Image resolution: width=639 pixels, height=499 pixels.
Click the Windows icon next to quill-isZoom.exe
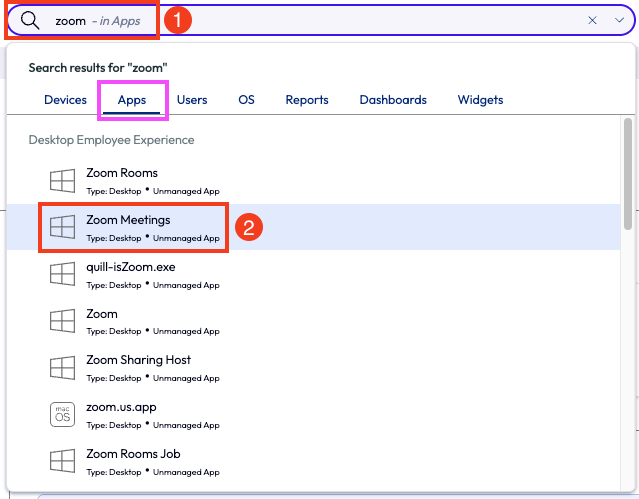(63, 275)
